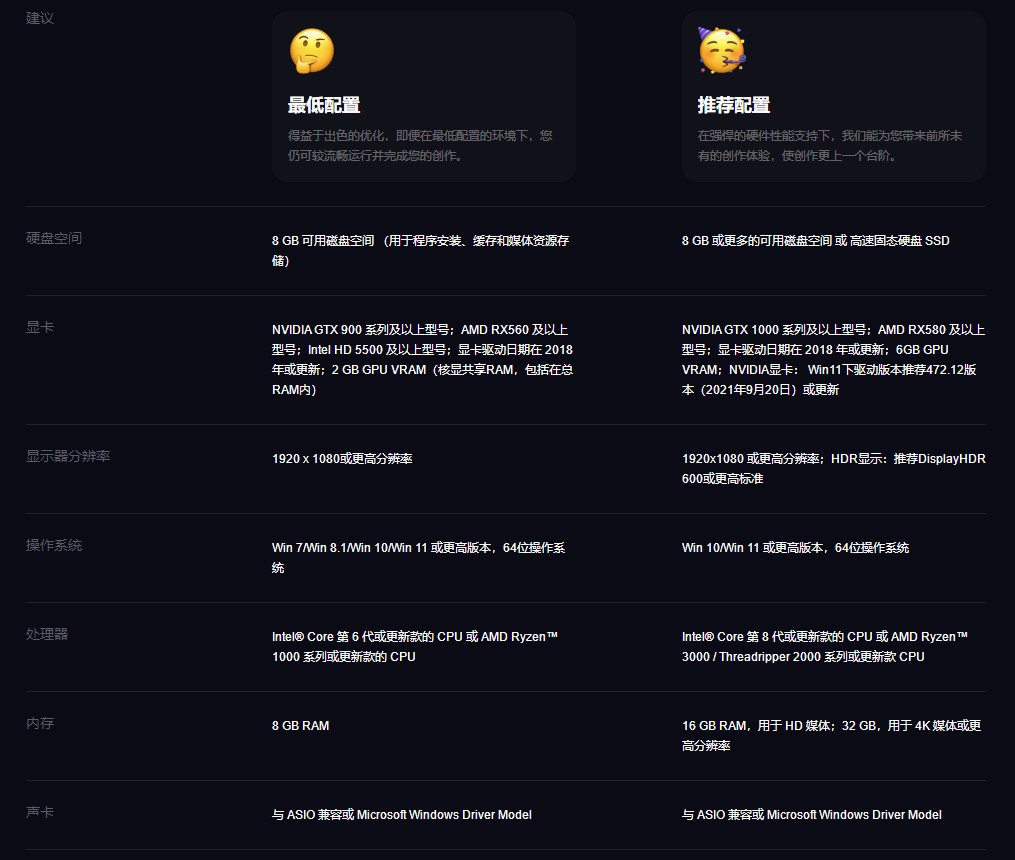
Task: Click the 操作系统 row label
Action: tap(54, 545)
